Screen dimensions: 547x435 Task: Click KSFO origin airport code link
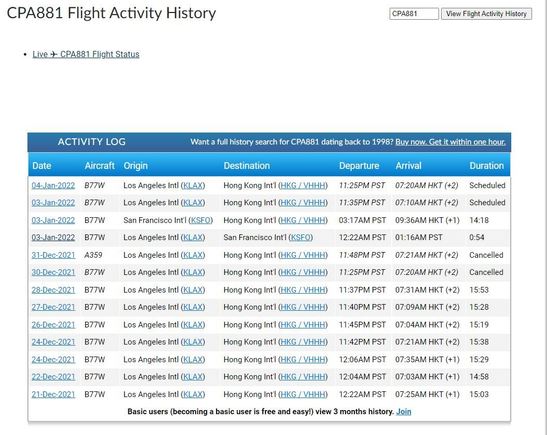click(x=201, y=220)
